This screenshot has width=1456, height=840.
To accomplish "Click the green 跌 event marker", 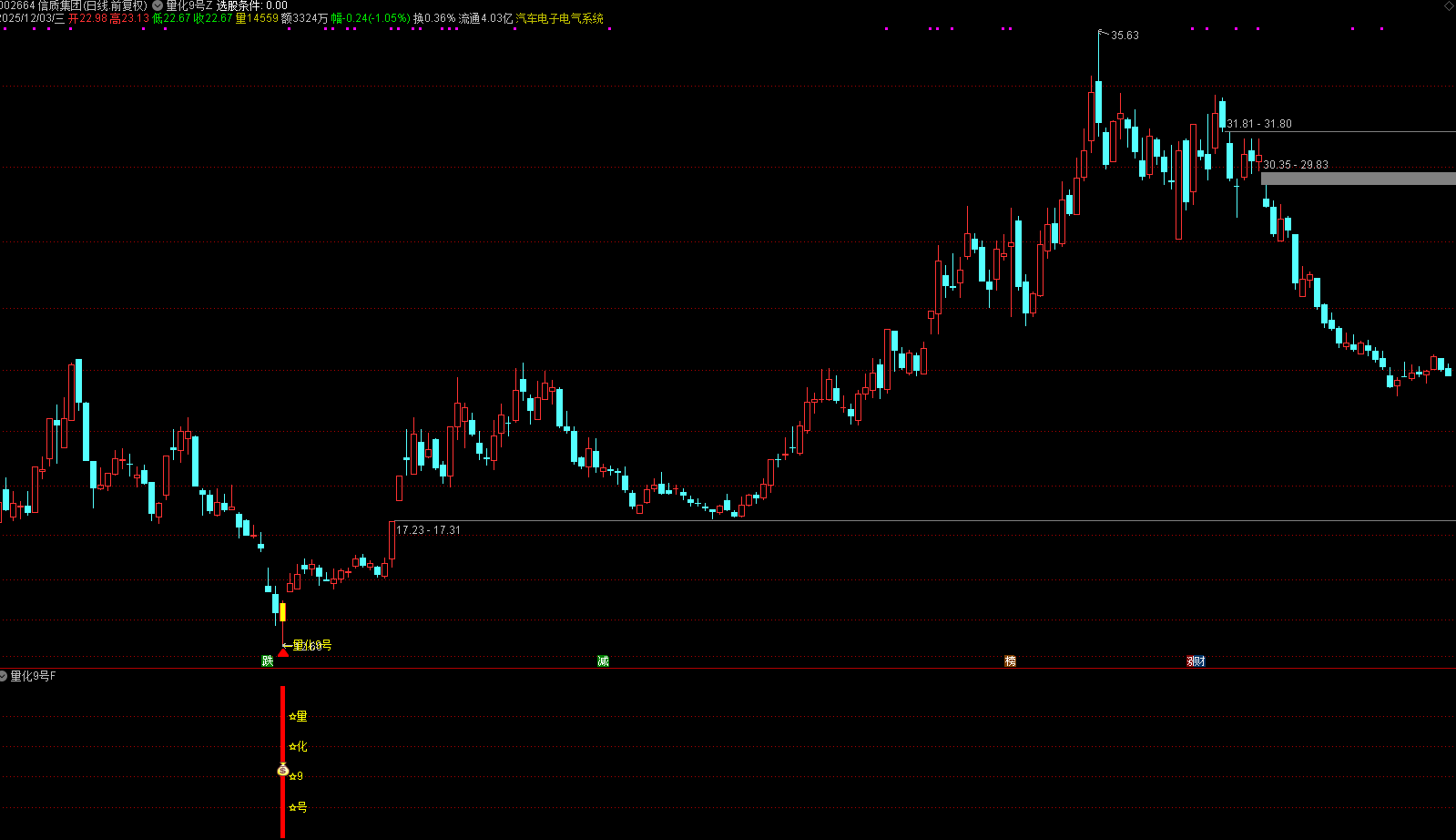I will click(268, 661).
